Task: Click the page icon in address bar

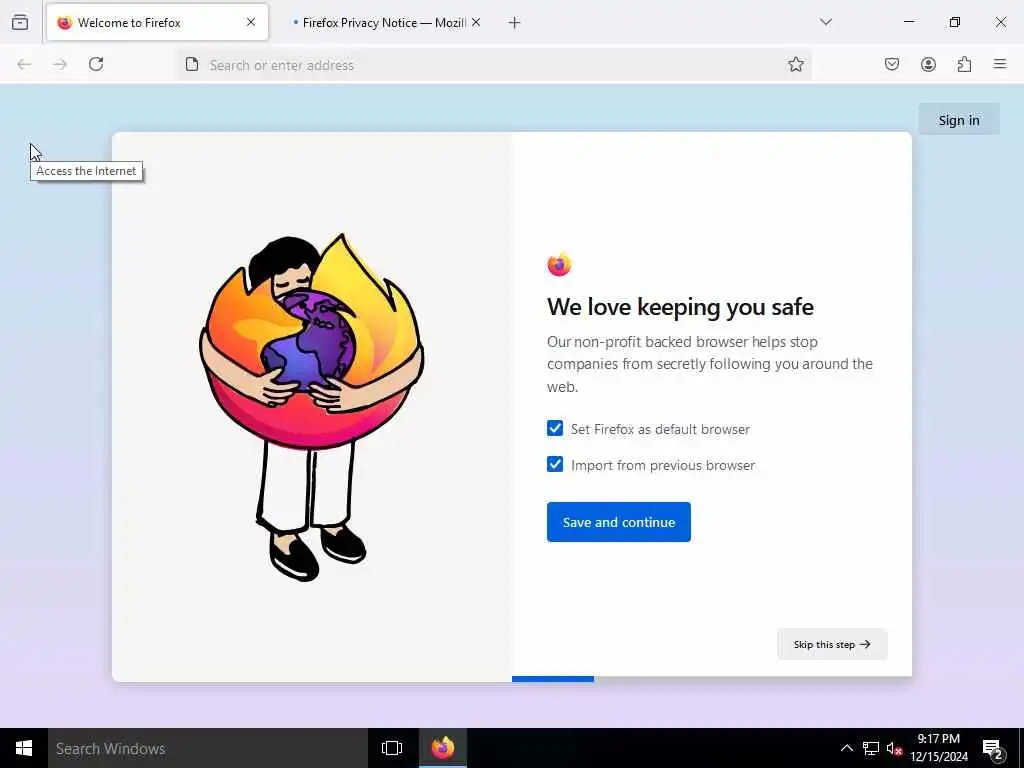Action: coord(191,64)
